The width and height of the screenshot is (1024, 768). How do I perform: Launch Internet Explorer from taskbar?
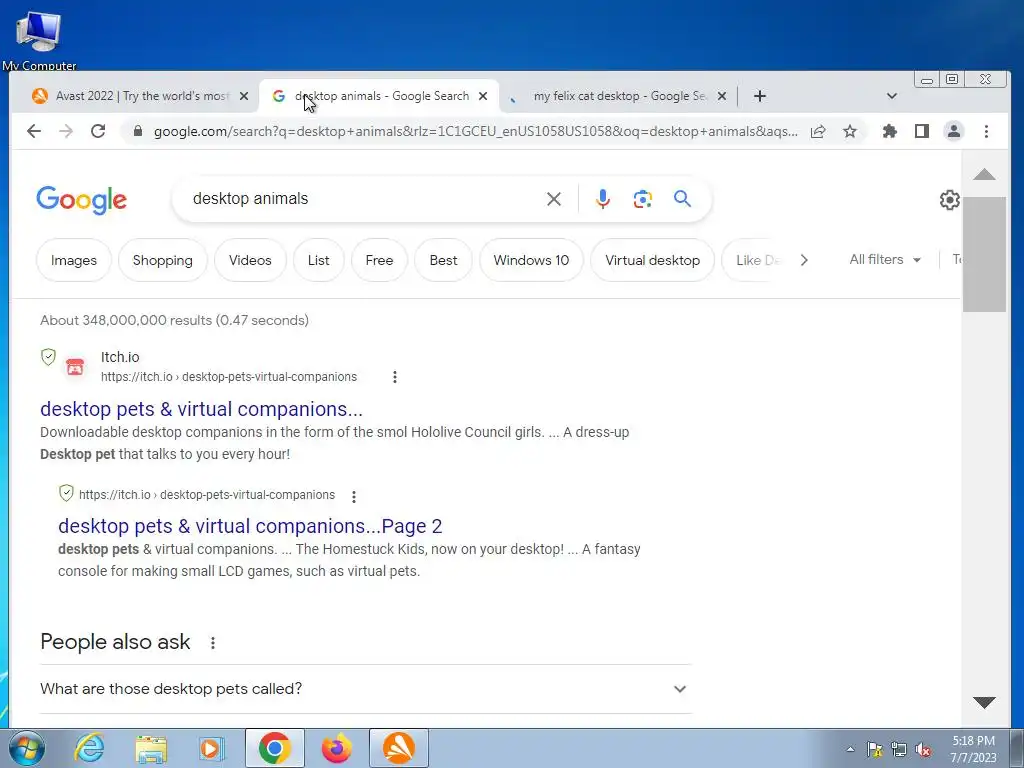tap(89, 748)
